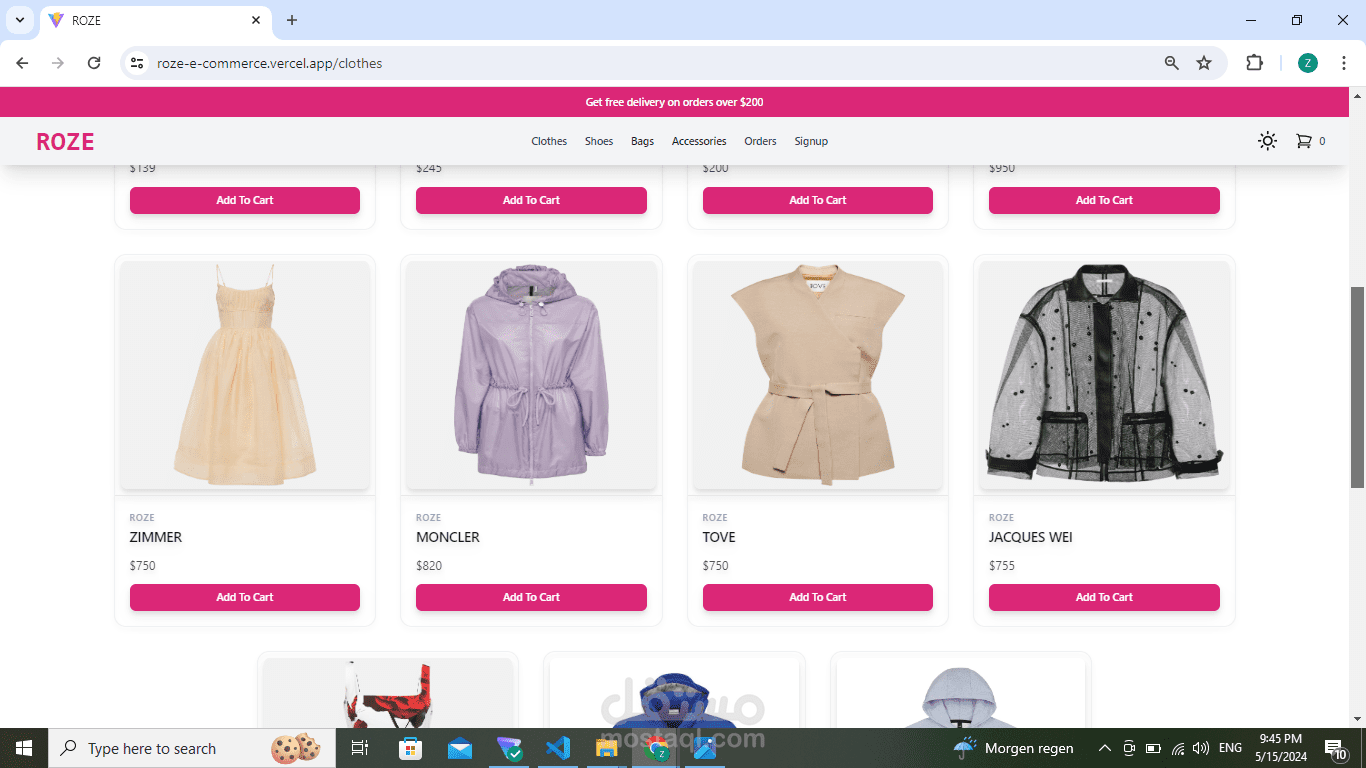1366x768 pixels.
Task: Select the JACQUES WEI product name
Action: tap(1031, 537)
